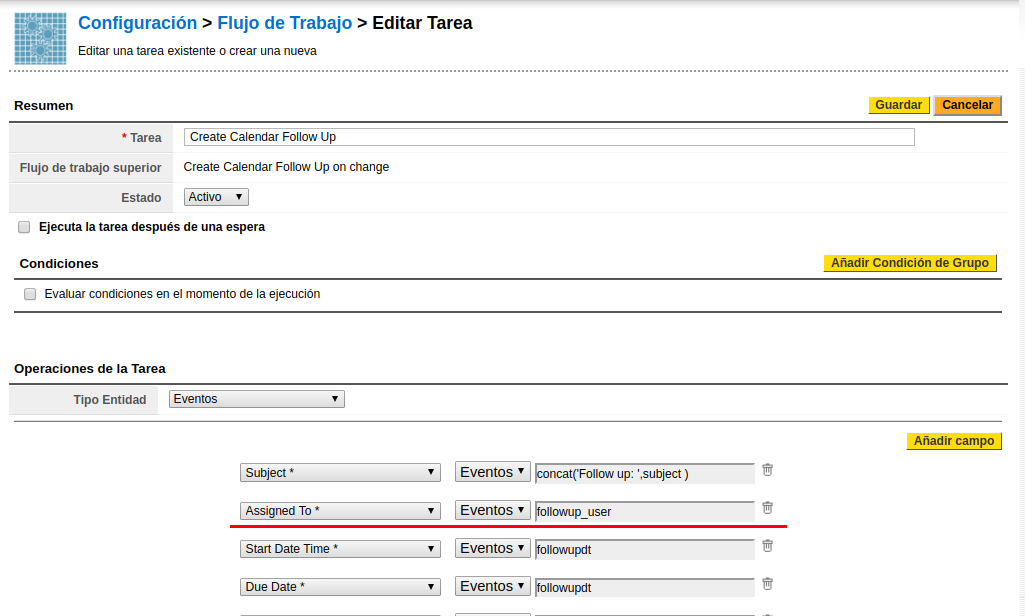Click the Tarea name input field
The image size is (1025, 616).
(x=549, y=137)
